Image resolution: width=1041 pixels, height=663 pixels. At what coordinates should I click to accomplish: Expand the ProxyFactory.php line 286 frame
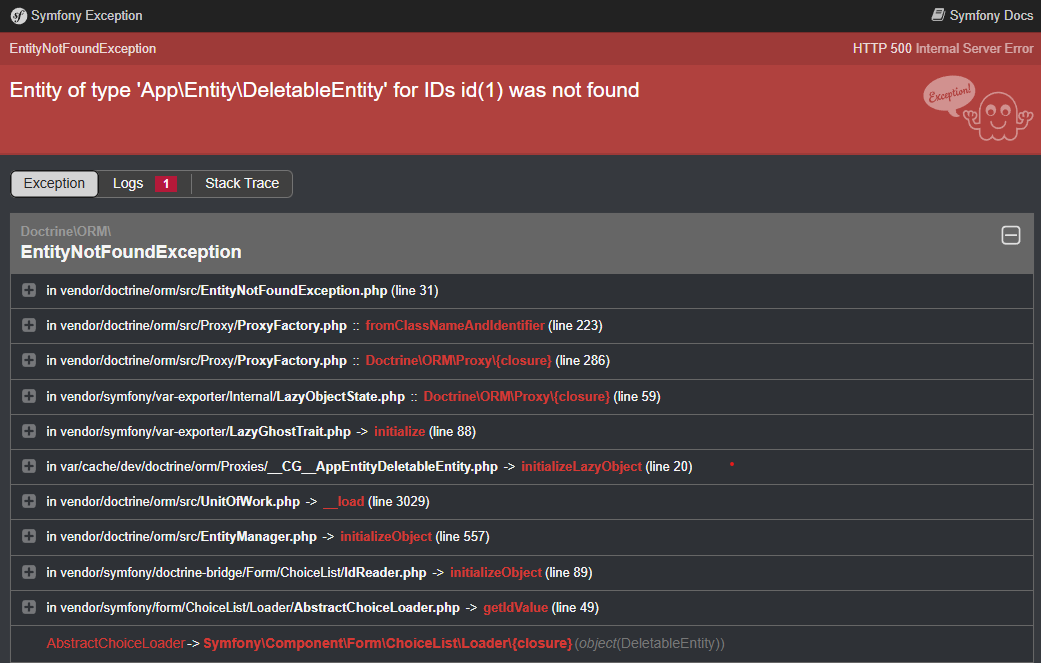[29, 361]
